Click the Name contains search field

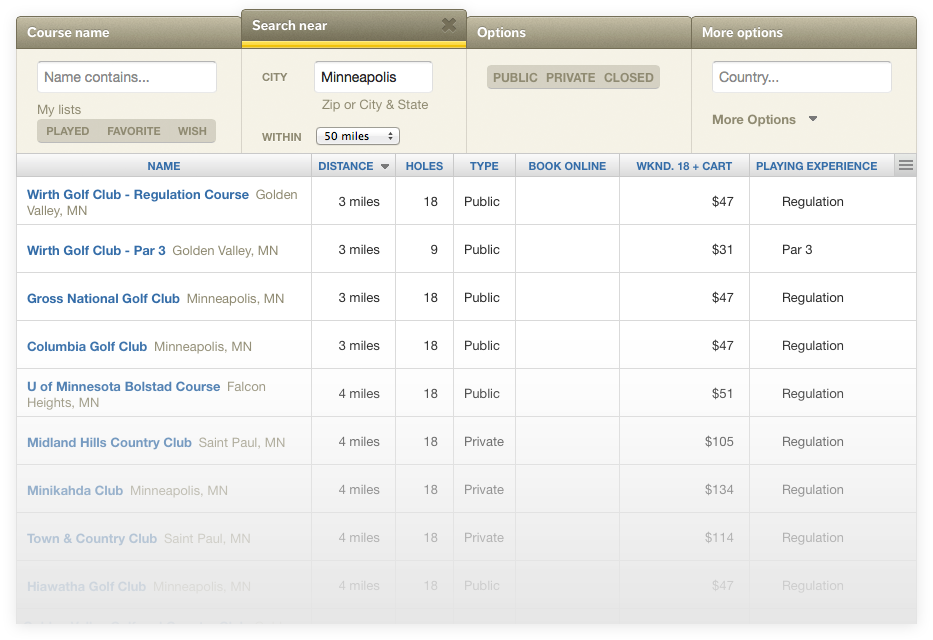pyautogui.click(x=126, y=76)
